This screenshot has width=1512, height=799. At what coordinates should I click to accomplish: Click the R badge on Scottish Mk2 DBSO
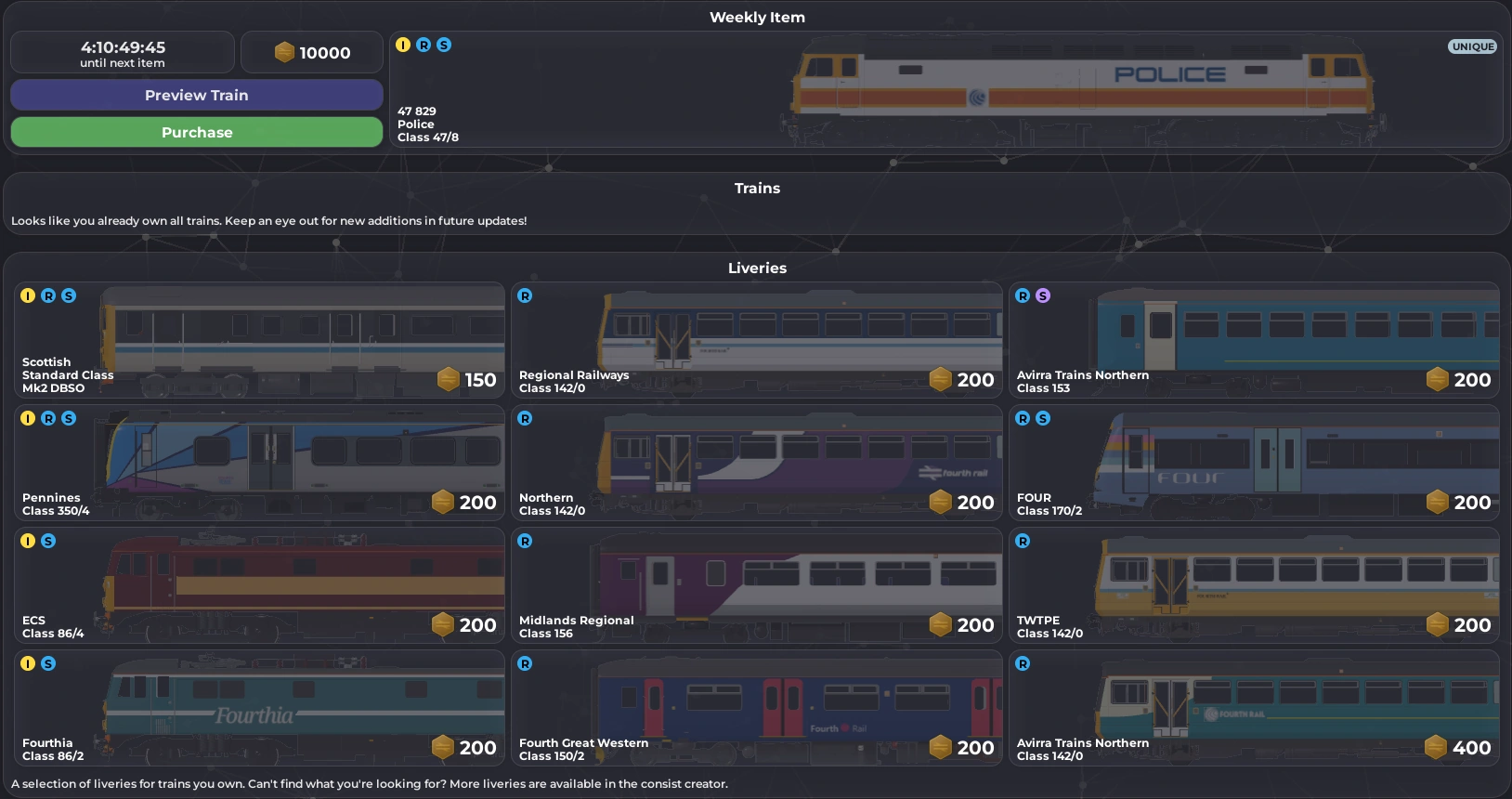tap(48, 295)
